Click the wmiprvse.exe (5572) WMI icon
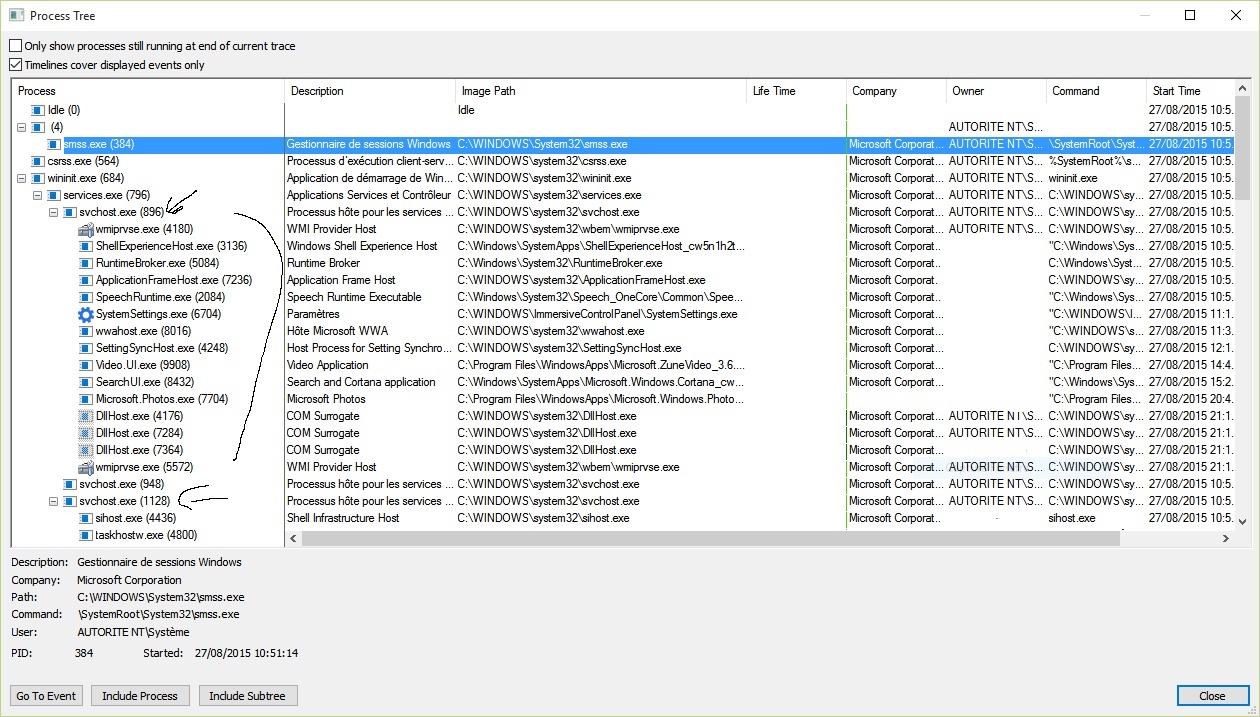 pyautogui.click(x=86, y=467)
